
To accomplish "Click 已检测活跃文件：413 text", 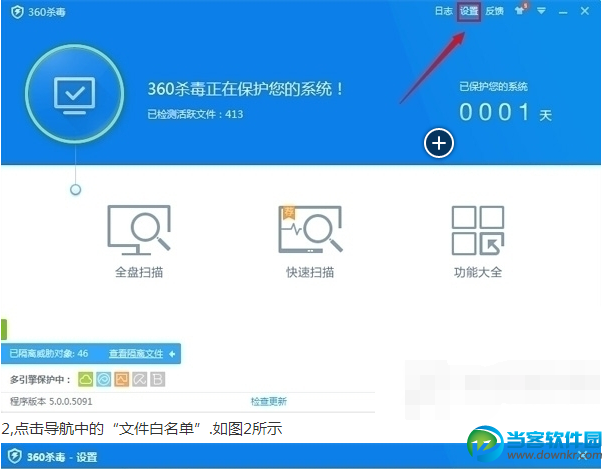I will tap(195, 114).
